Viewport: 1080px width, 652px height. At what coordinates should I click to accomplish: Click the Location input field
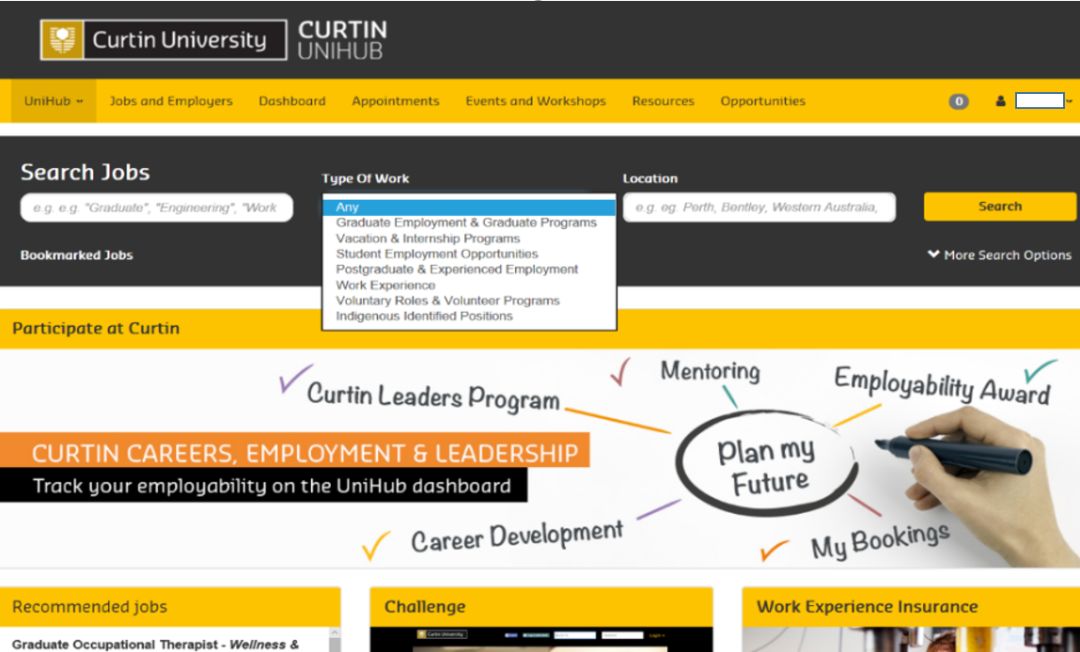point(759,207)
